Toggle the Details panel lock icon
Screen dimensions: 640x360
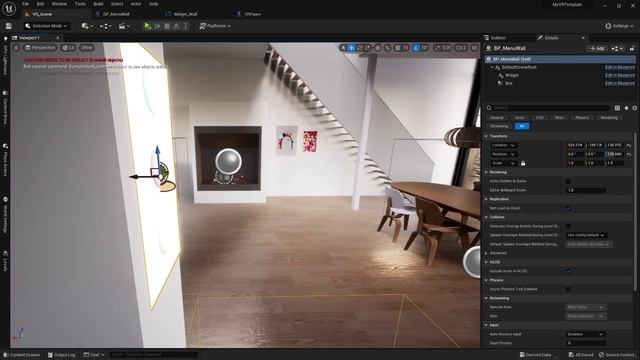click(x=632, y=49)
